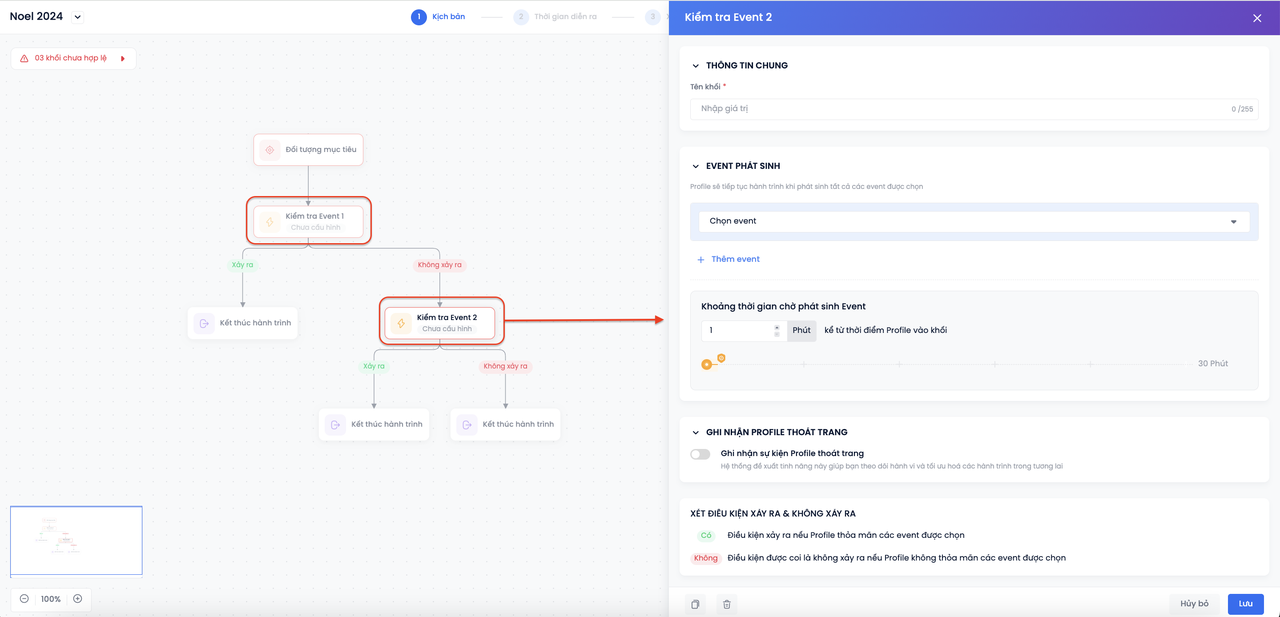Click the Lưu save button
This screenshot has height=617, width=1280.
click(1245, 604)
